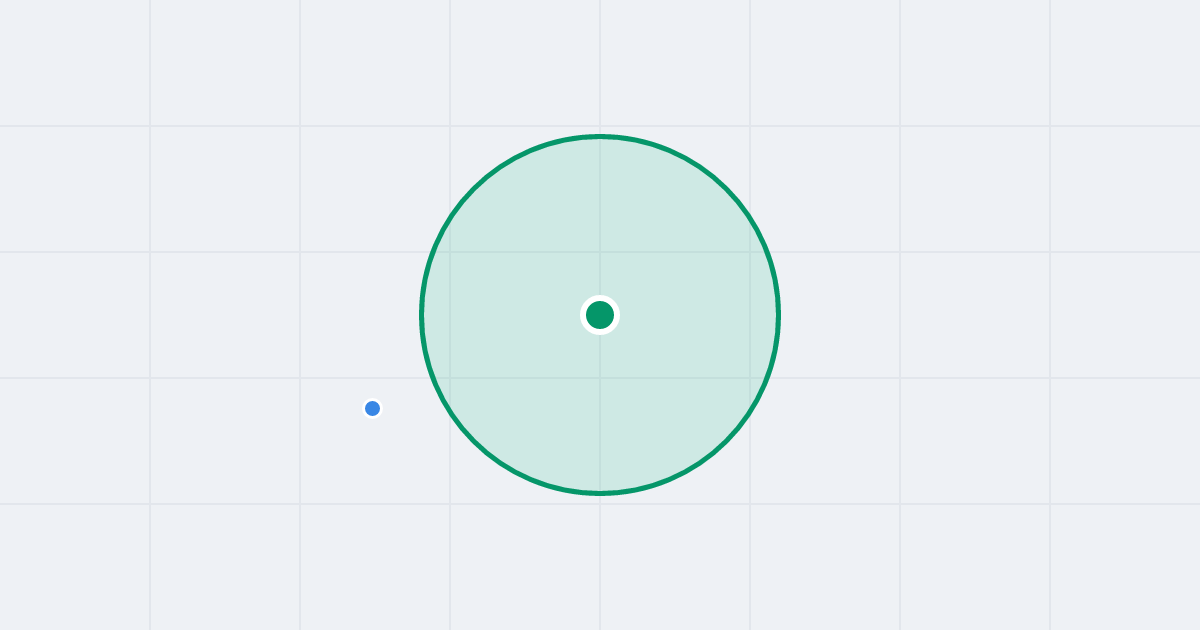The height and width of the screenshot is (630, 1200).
Task: Click the empty grid background directly above the green circle
Action: 600,65
